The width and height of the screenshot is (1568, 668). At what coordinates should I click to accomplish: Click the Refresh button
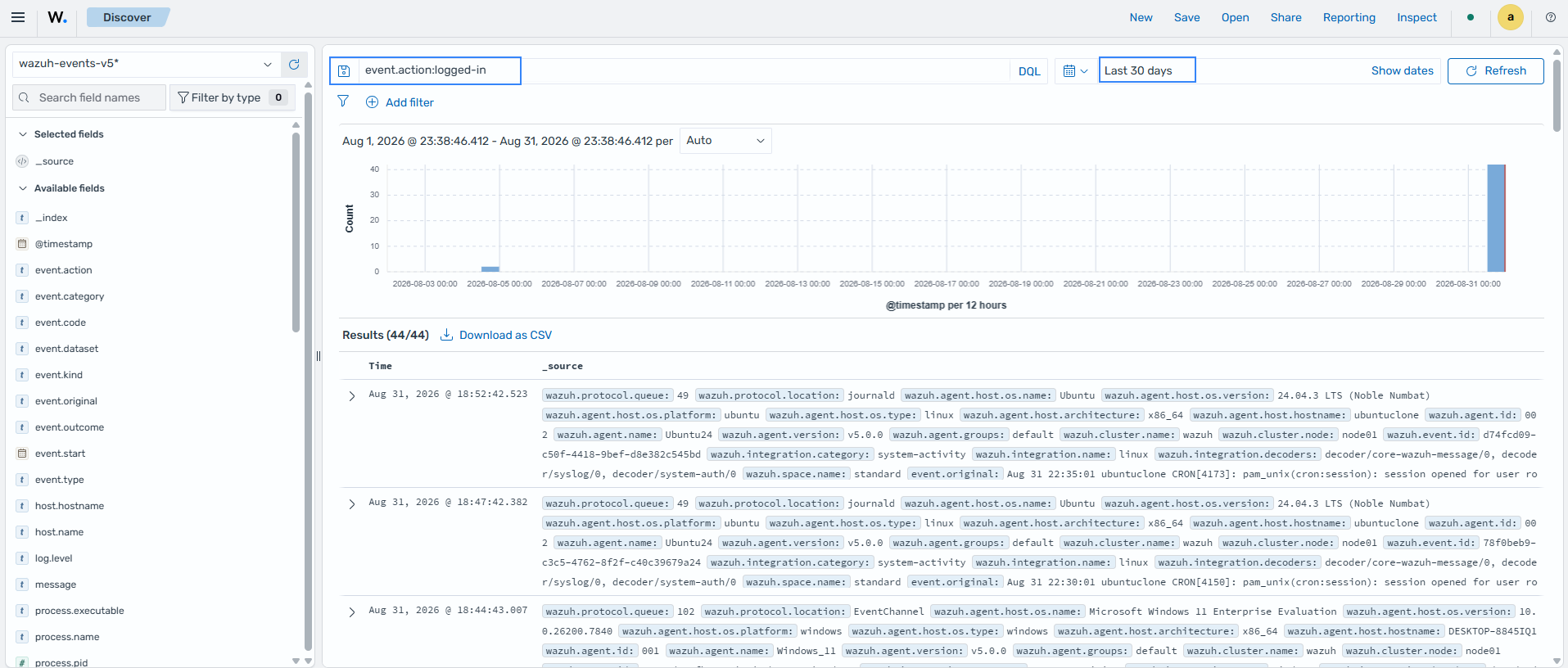click(x=1495, y=71)
